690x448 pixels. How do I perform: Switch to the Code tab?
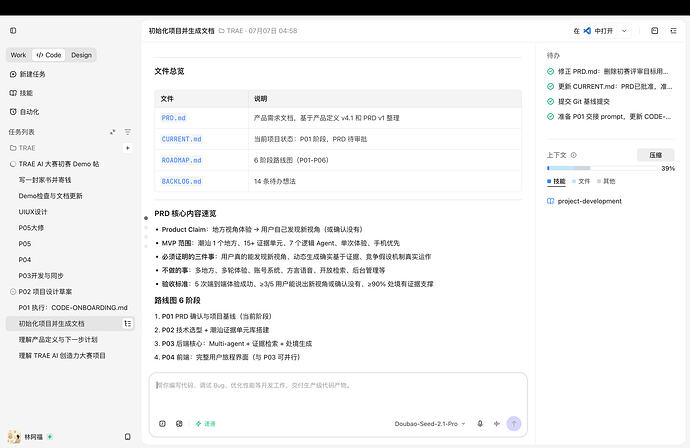click(48, 55)
